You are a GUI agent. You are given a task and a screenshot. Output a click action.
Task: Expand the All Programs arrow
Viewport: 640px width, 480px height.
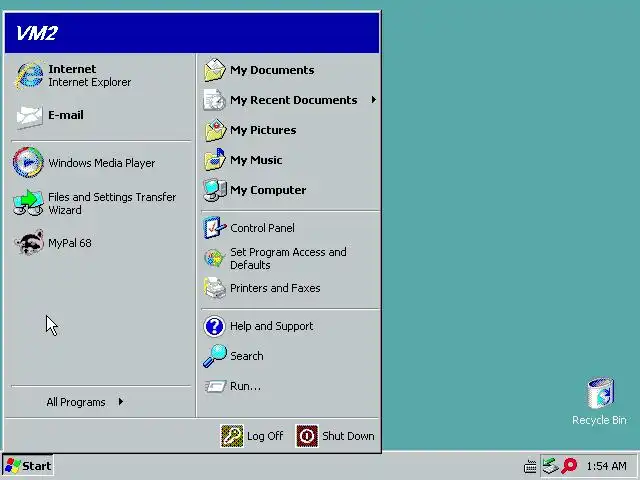coord(121,402)
